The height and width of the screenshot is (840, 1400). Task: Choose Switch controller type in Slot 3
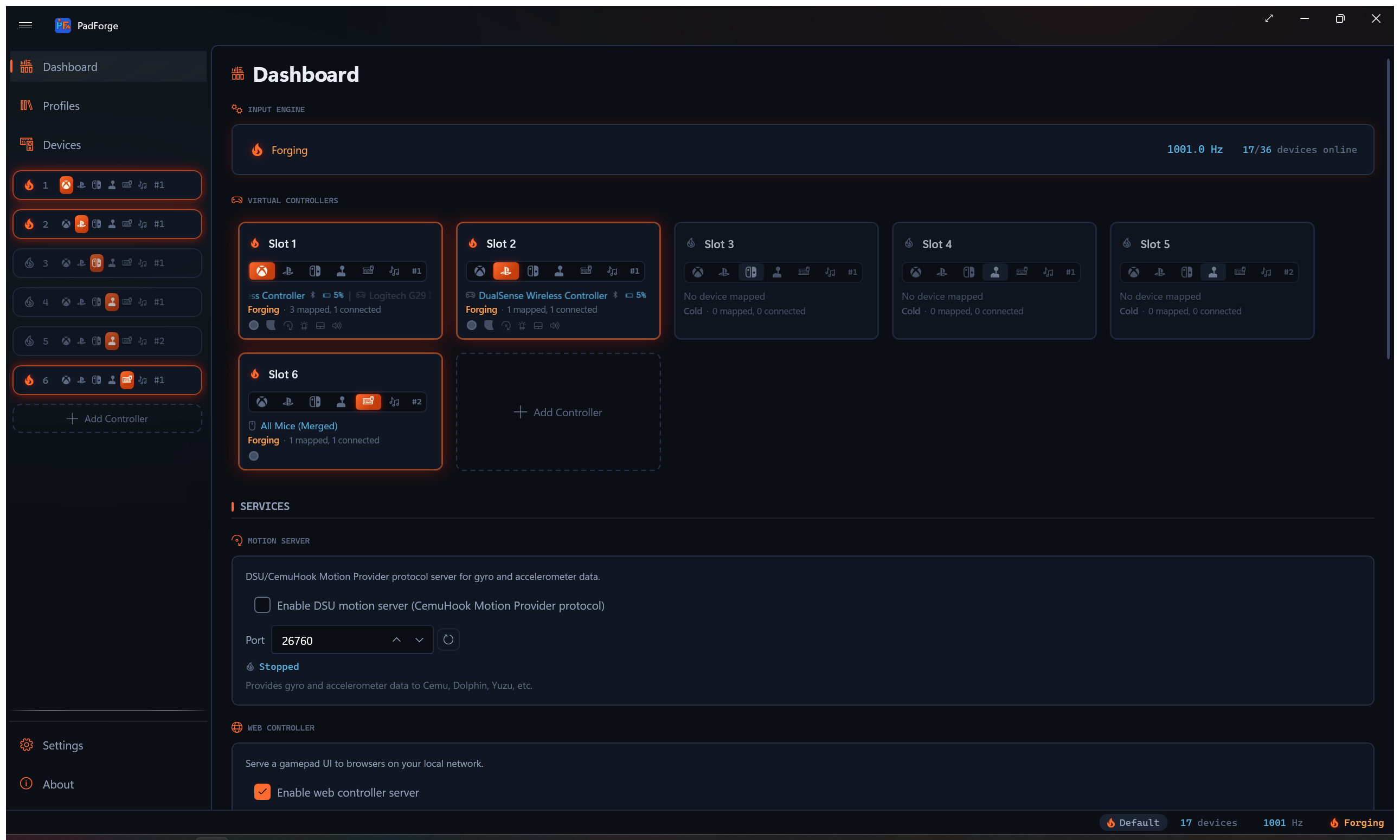coord(750,272)
